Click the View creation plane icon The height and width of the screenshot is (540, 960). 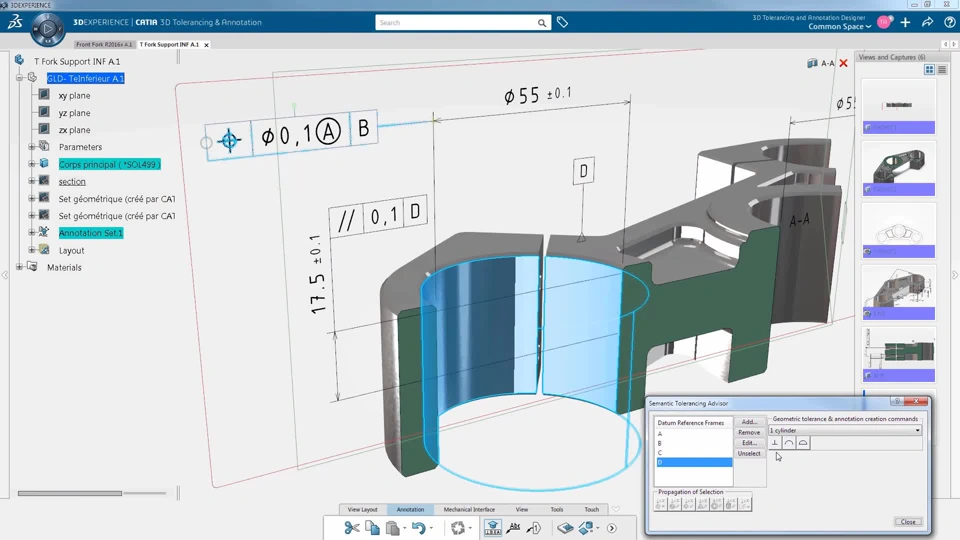(x=565, y=528)
